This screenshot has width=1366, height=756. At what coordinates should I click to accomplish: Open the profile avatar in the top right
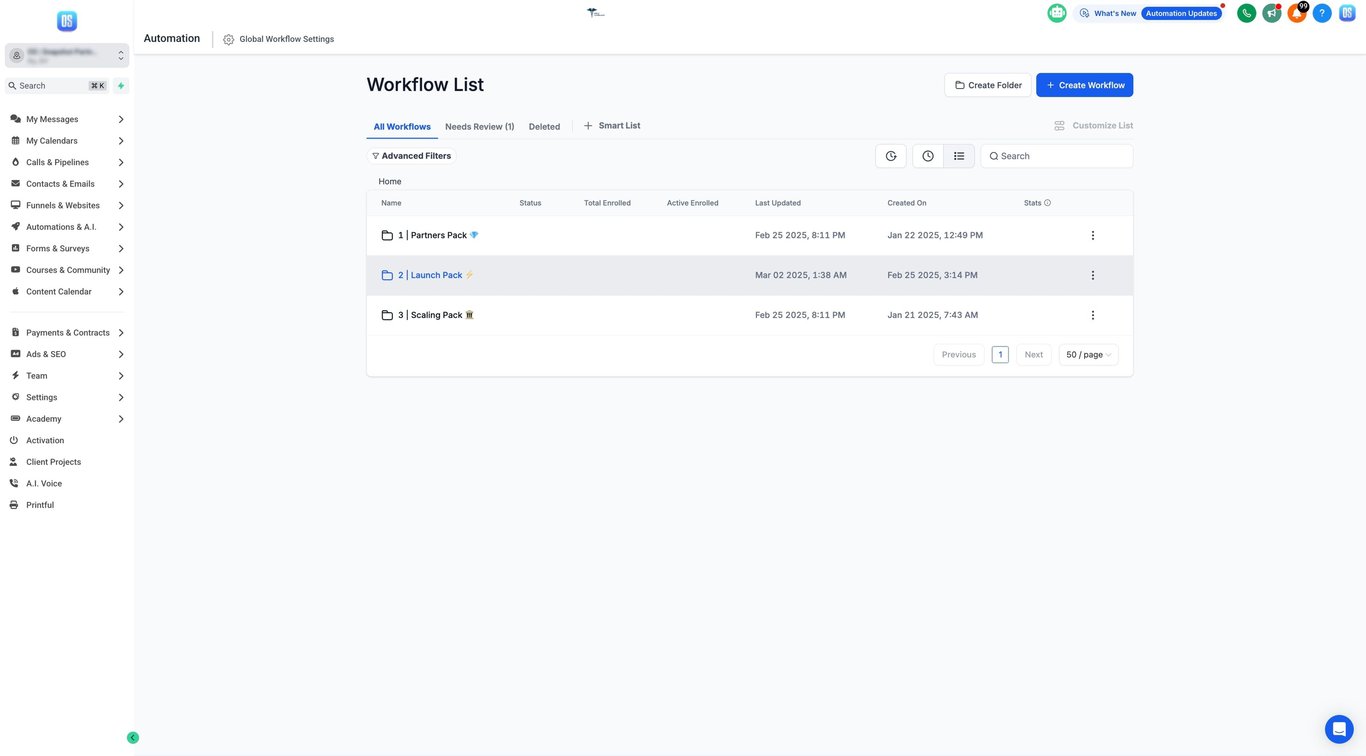point(1347,13)
